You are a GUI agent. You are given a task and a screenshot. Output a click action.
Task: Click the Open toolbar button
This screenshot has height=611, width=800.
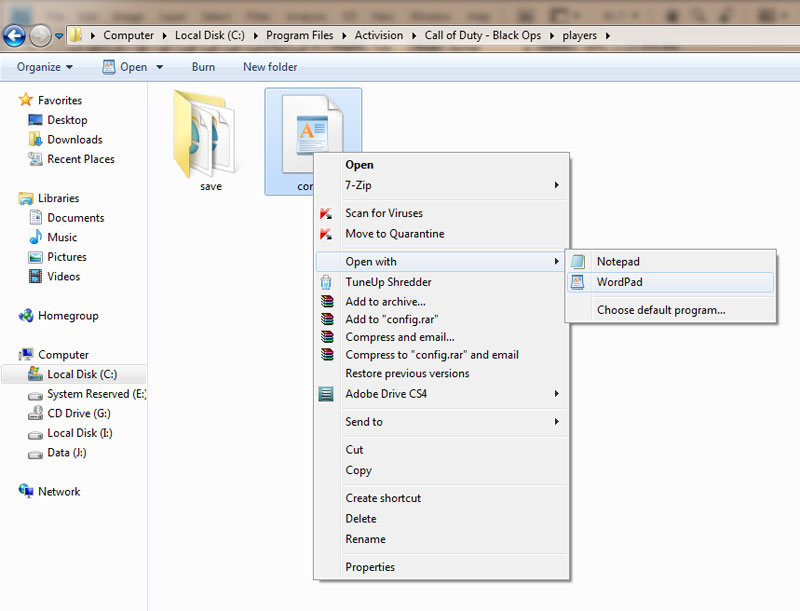(x=126, y=67)
